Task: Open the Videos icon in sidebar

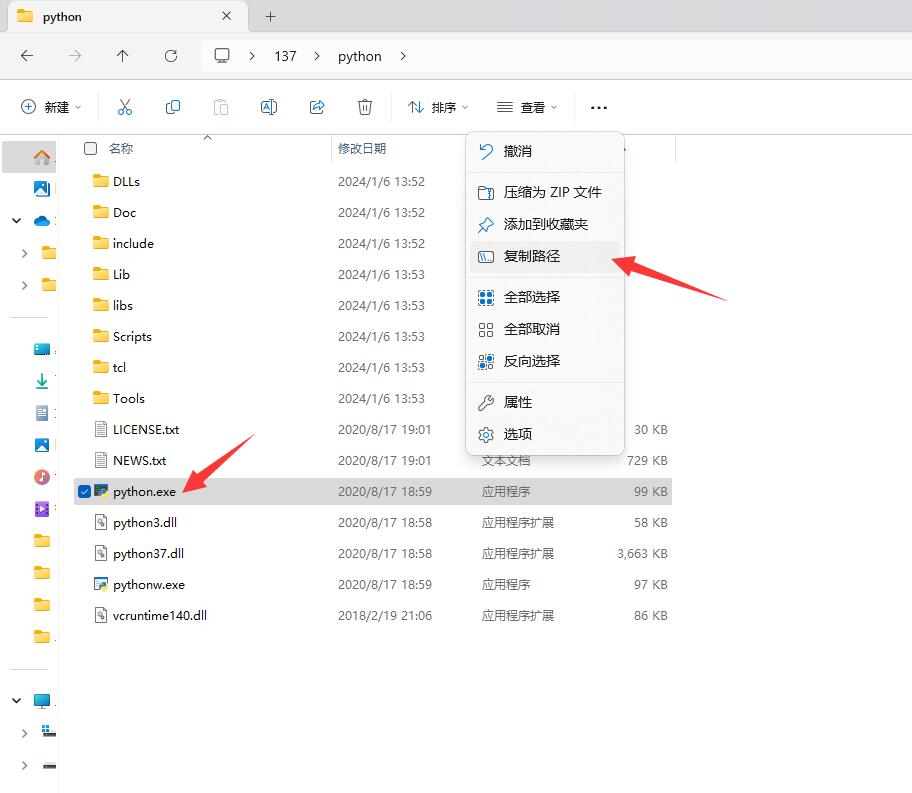Action: point(42,509)
